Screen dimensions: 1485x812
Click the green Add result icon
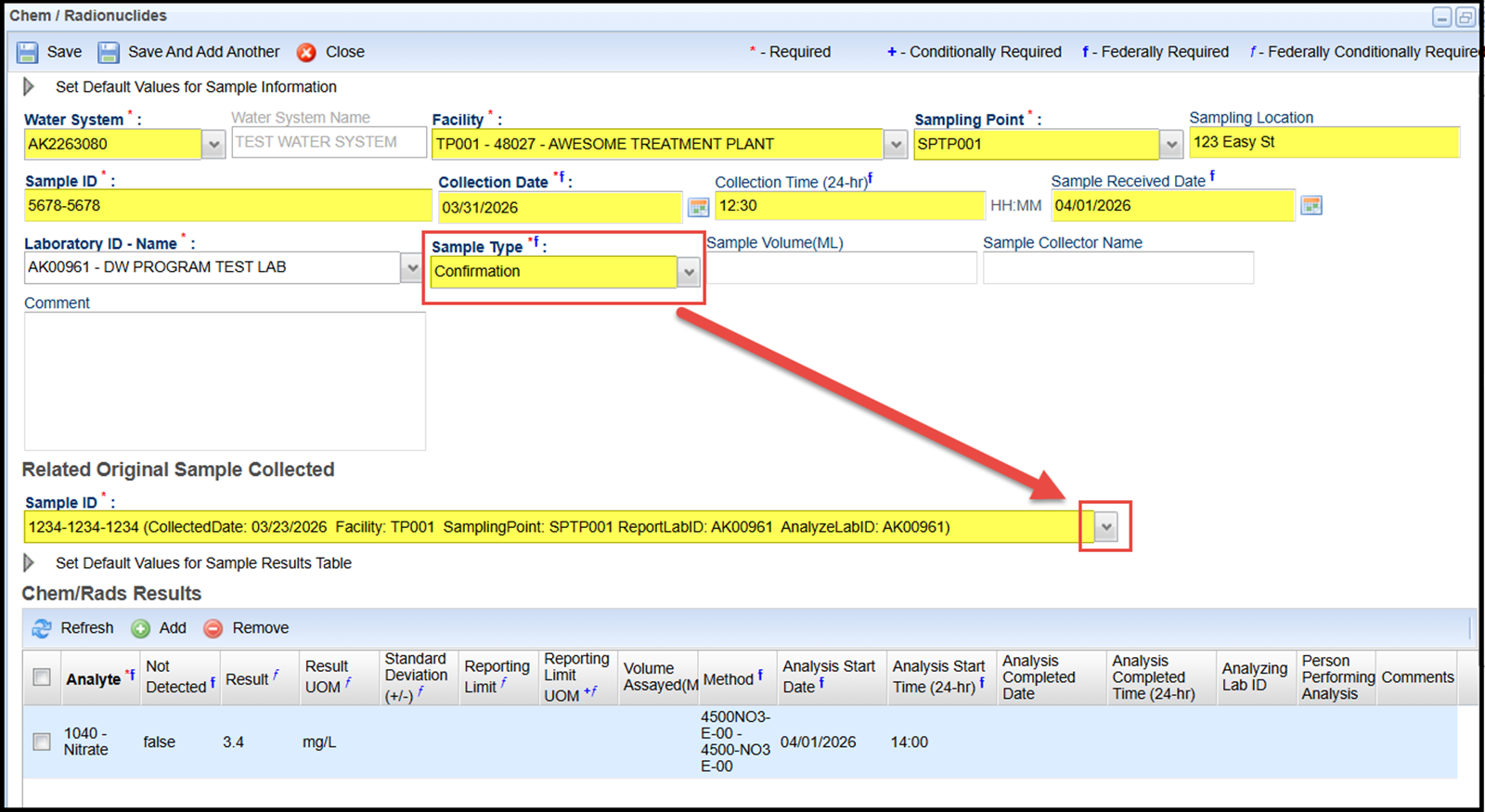[141, 628]
